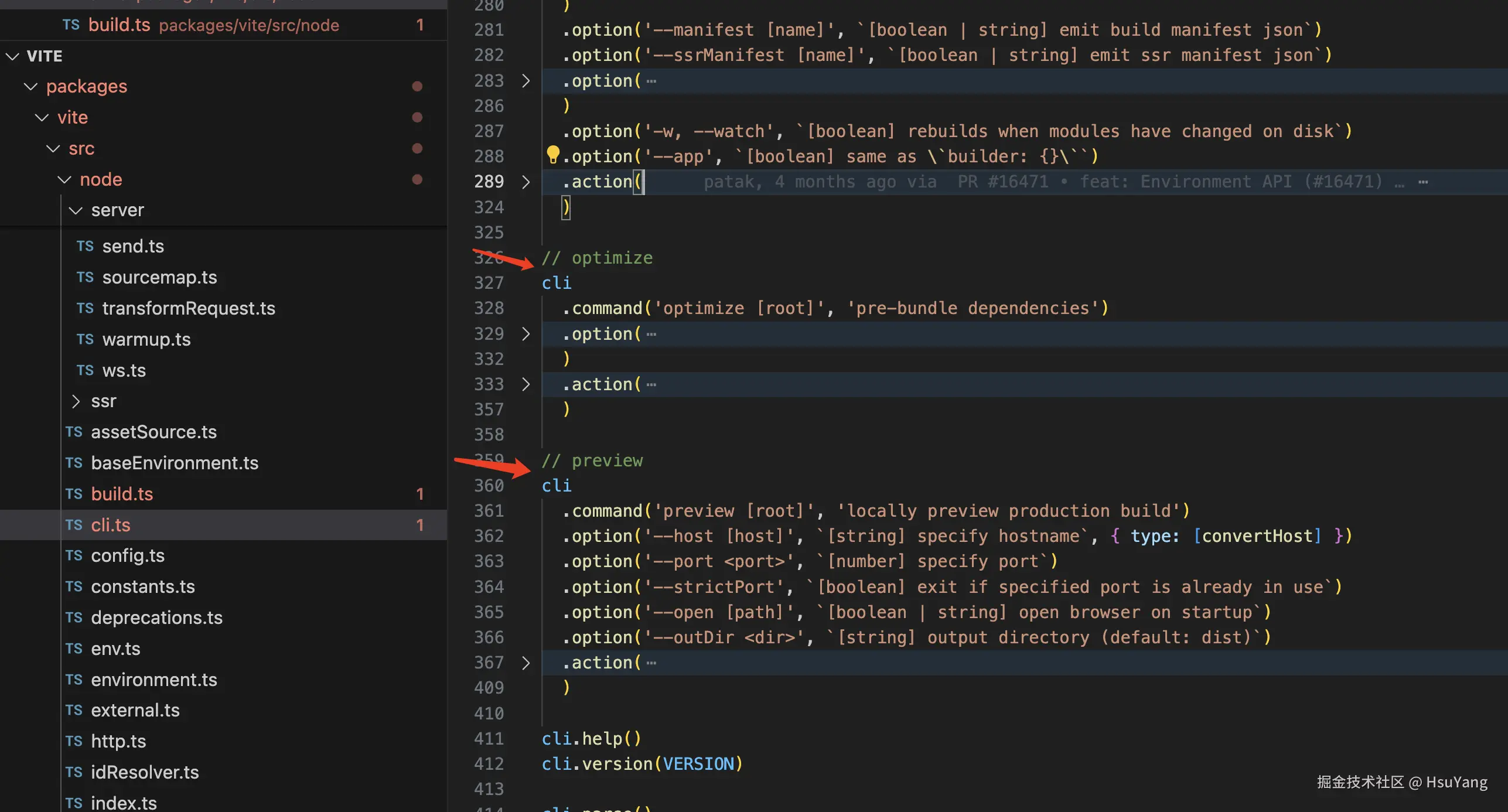Click line number 328 in the gutter
The image size is (1508, 812).
(x=489, y=308)
